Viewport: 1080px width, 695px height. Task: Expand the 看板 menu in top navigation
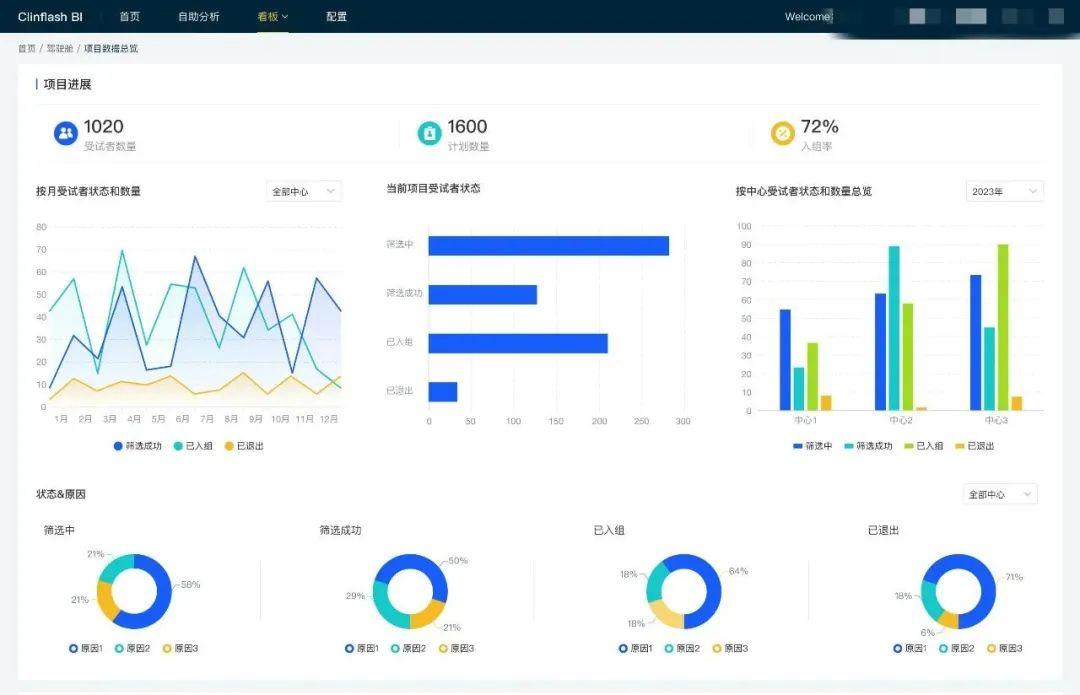click(273, 17)
